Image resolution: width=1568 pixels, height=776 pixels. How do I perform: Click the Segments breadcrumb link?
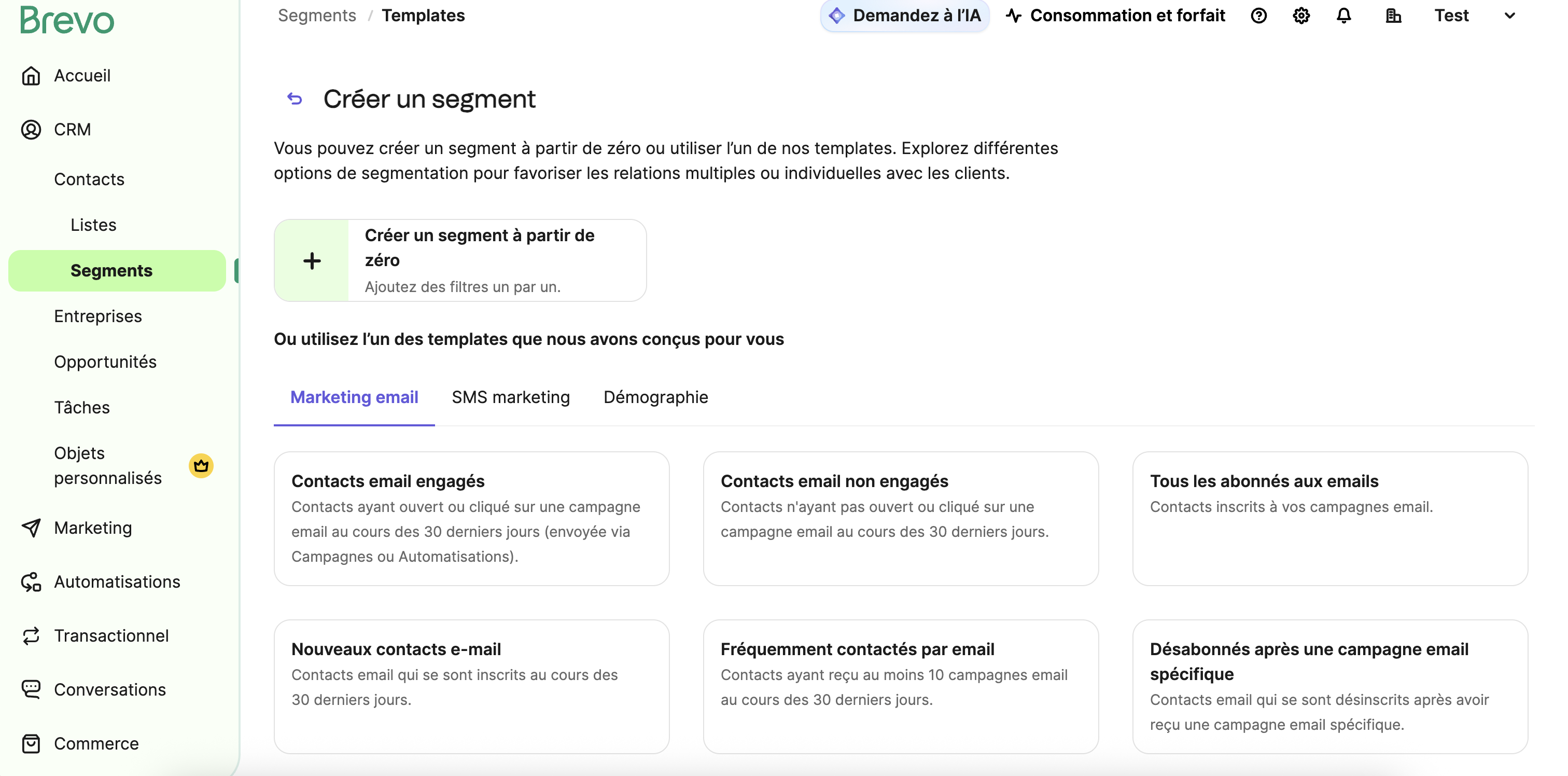[x=316, y=15]
